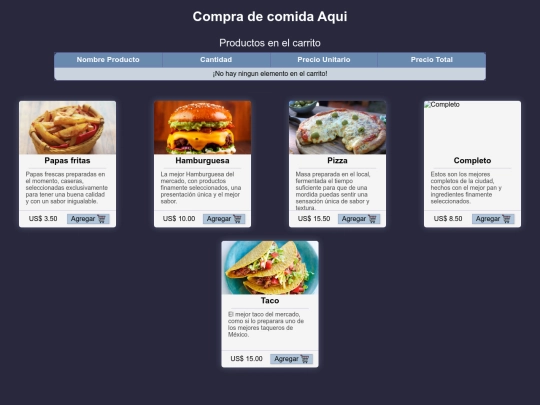Click the Hamburguesa description text
The width and height of the screenshot is (540, 405).
pos(201,188)
